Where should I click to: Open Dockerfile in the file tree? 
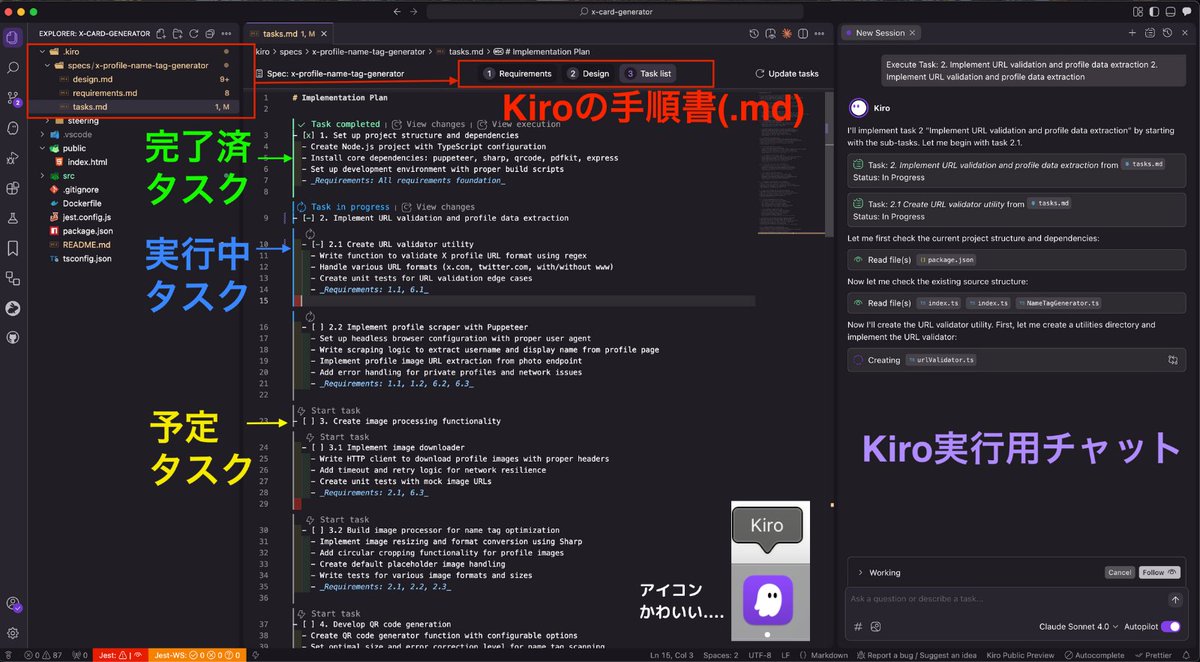tap(82, 203)
